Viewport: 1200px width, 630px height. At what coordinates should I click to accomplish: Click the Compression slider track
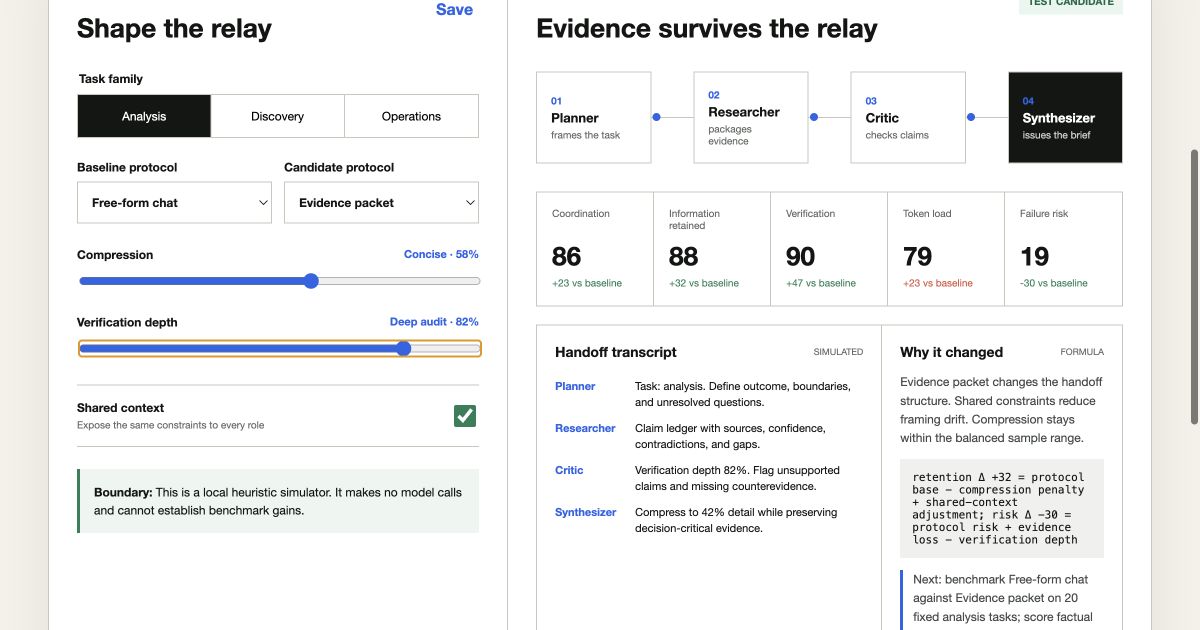280,281
